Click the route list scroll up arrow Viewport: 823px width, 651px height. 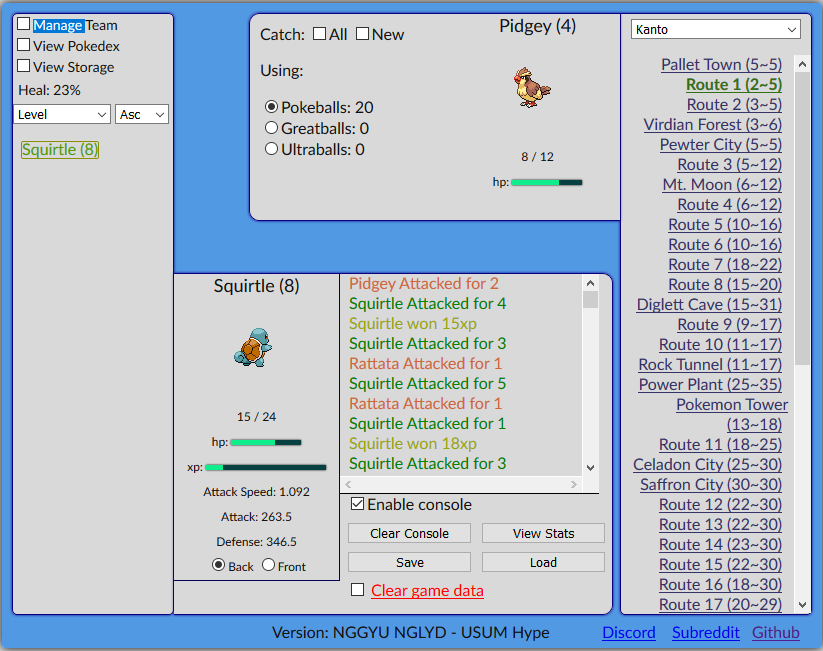803,64
